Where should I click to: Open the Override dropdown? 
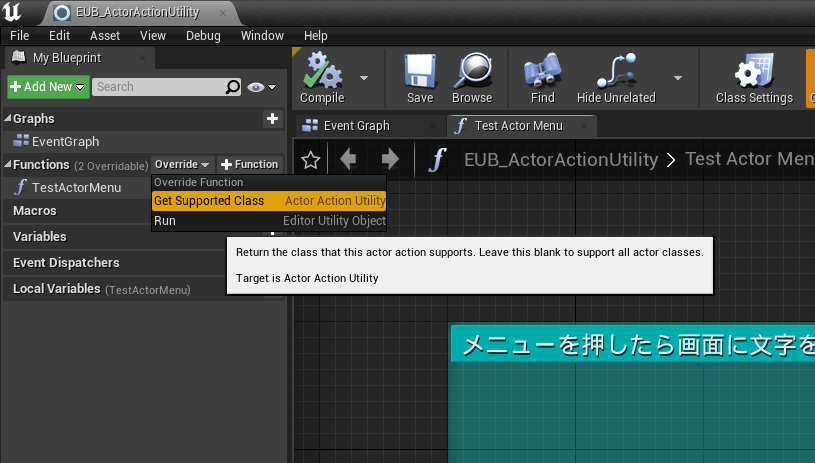tap(182, 165)
